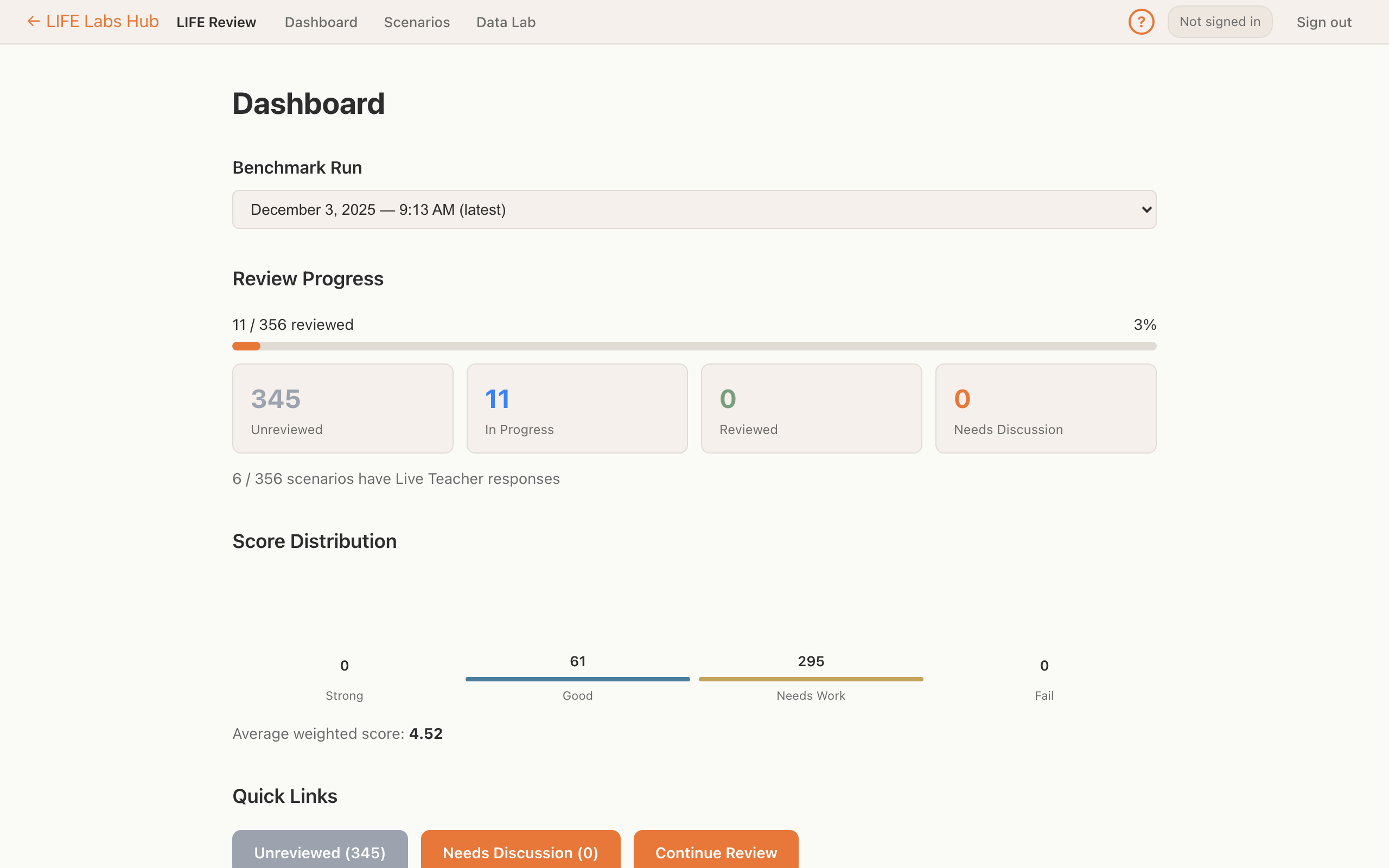Select the 11 In Progress card
This screenshot has height=868, width=1389.
click(577, 408)
